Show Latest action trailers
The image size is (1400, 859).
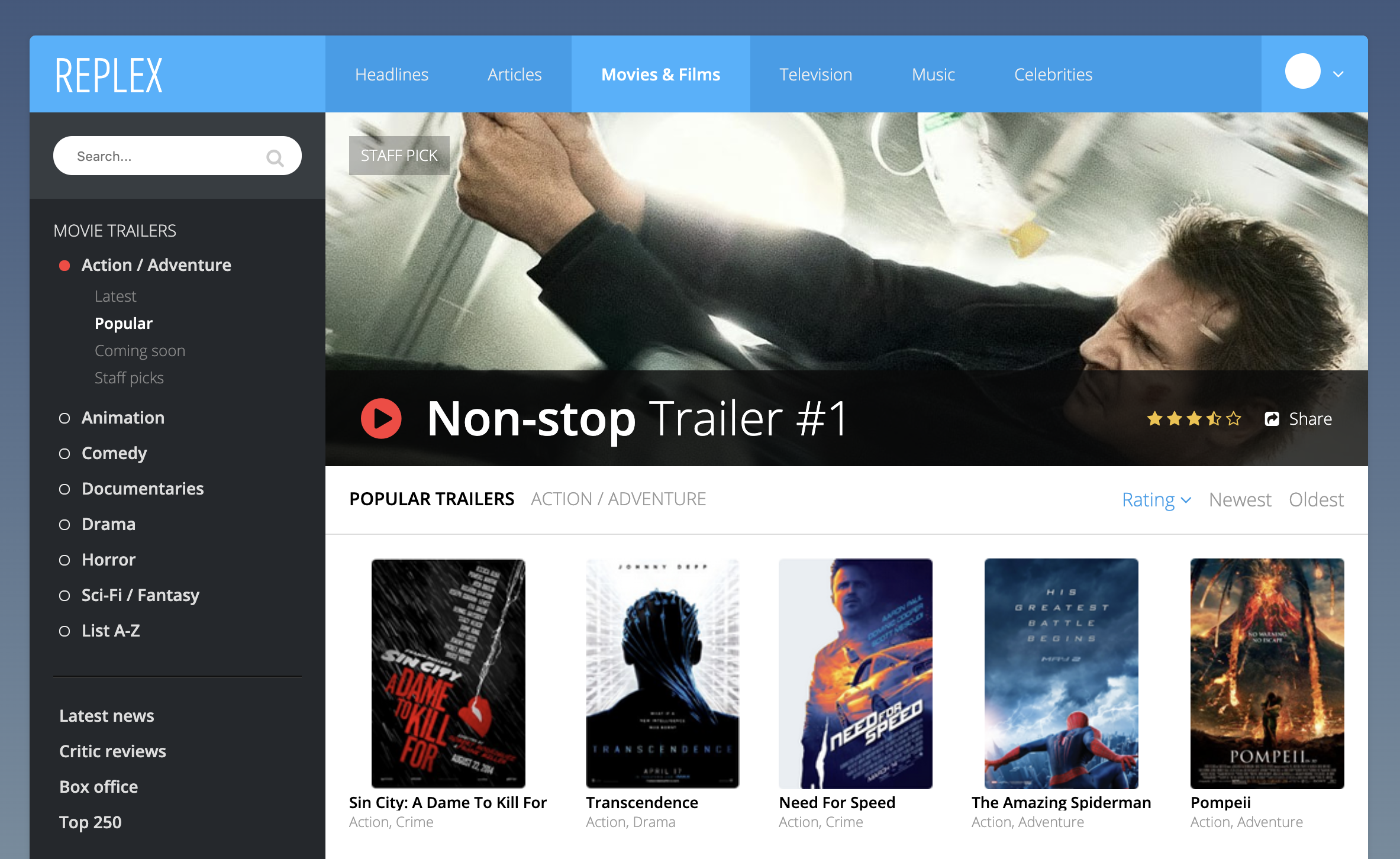point(115,296)
